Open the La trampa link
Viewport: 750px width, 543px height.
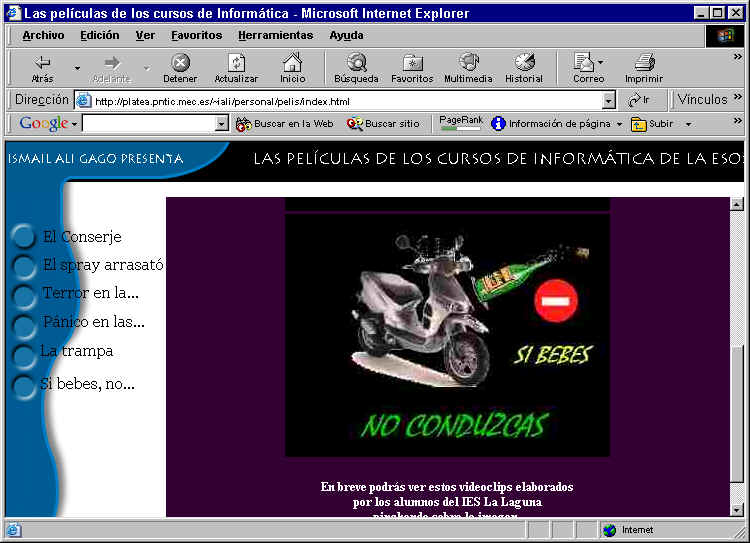pyautogui.click(x=77, y=351)
